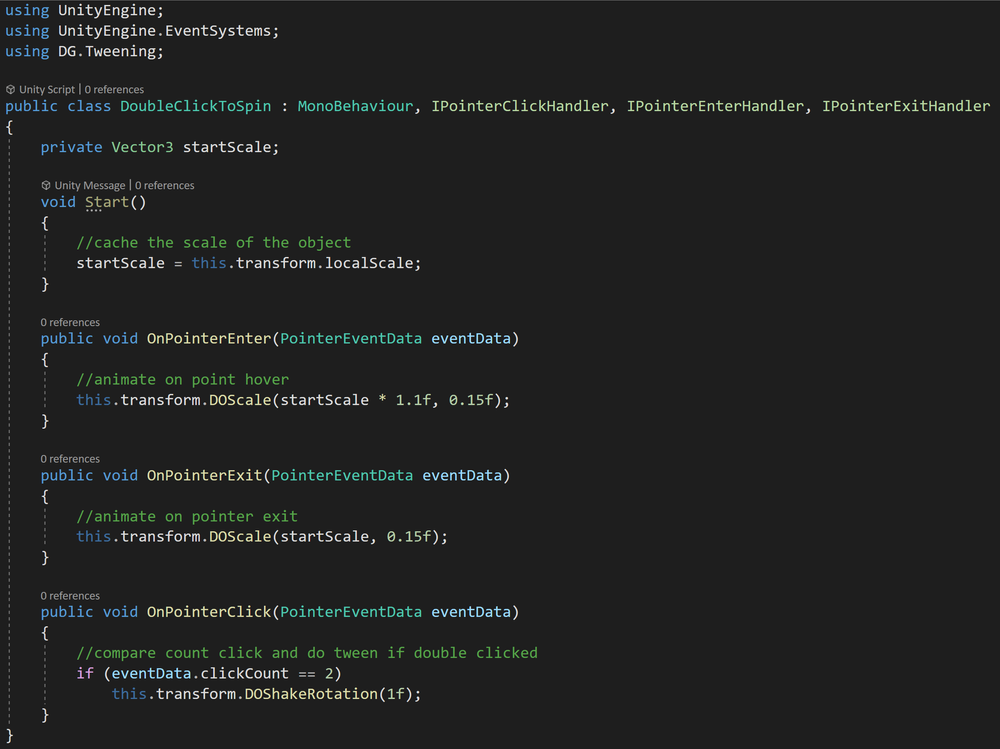This screenshot has width=1000, height=749.
Task: Click "0 references" above OnPointerEnter
Action: (x=70, y=321)
